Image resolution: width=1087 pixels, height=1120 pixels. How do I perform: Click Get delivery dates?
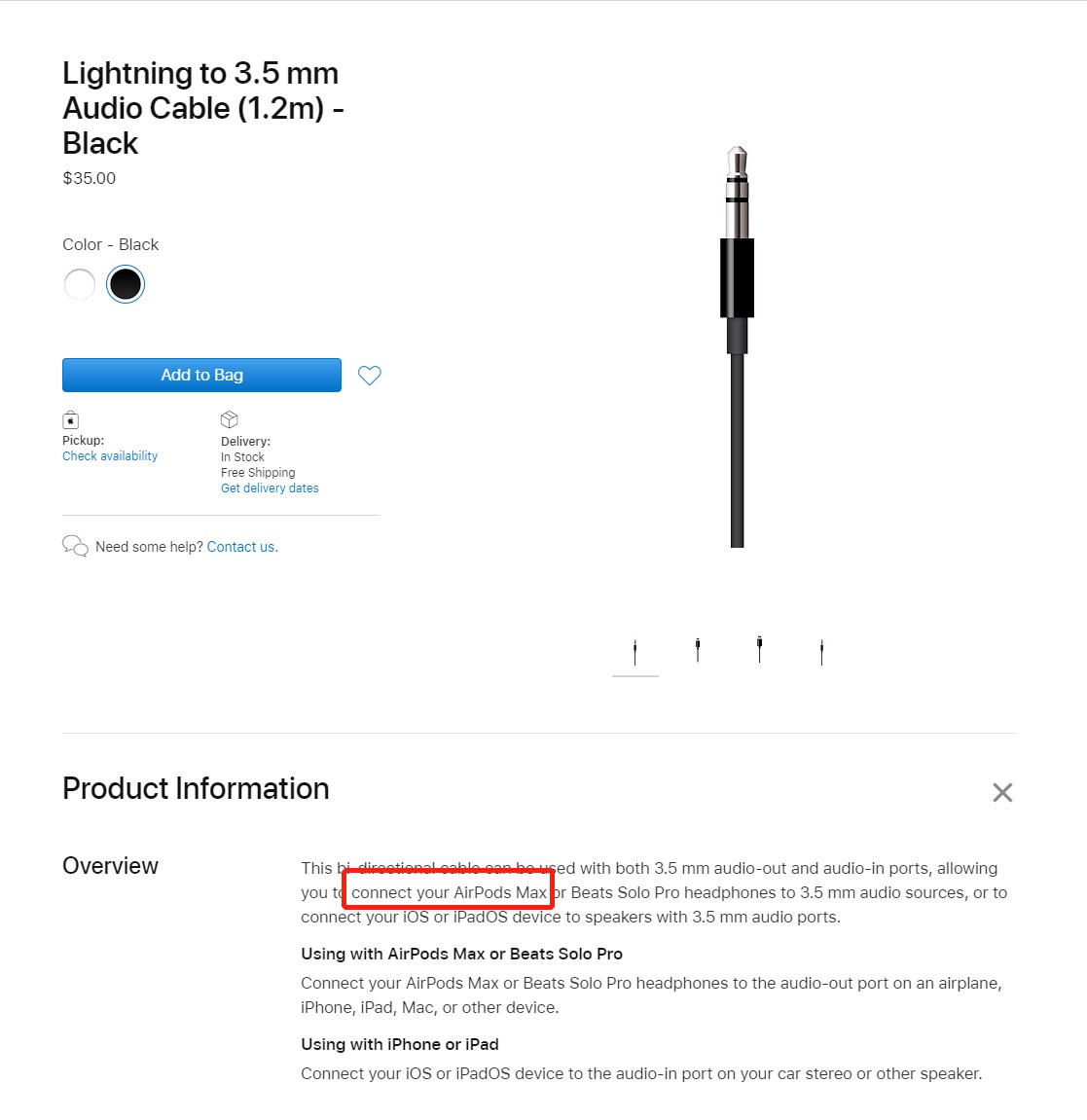point(270,488)
